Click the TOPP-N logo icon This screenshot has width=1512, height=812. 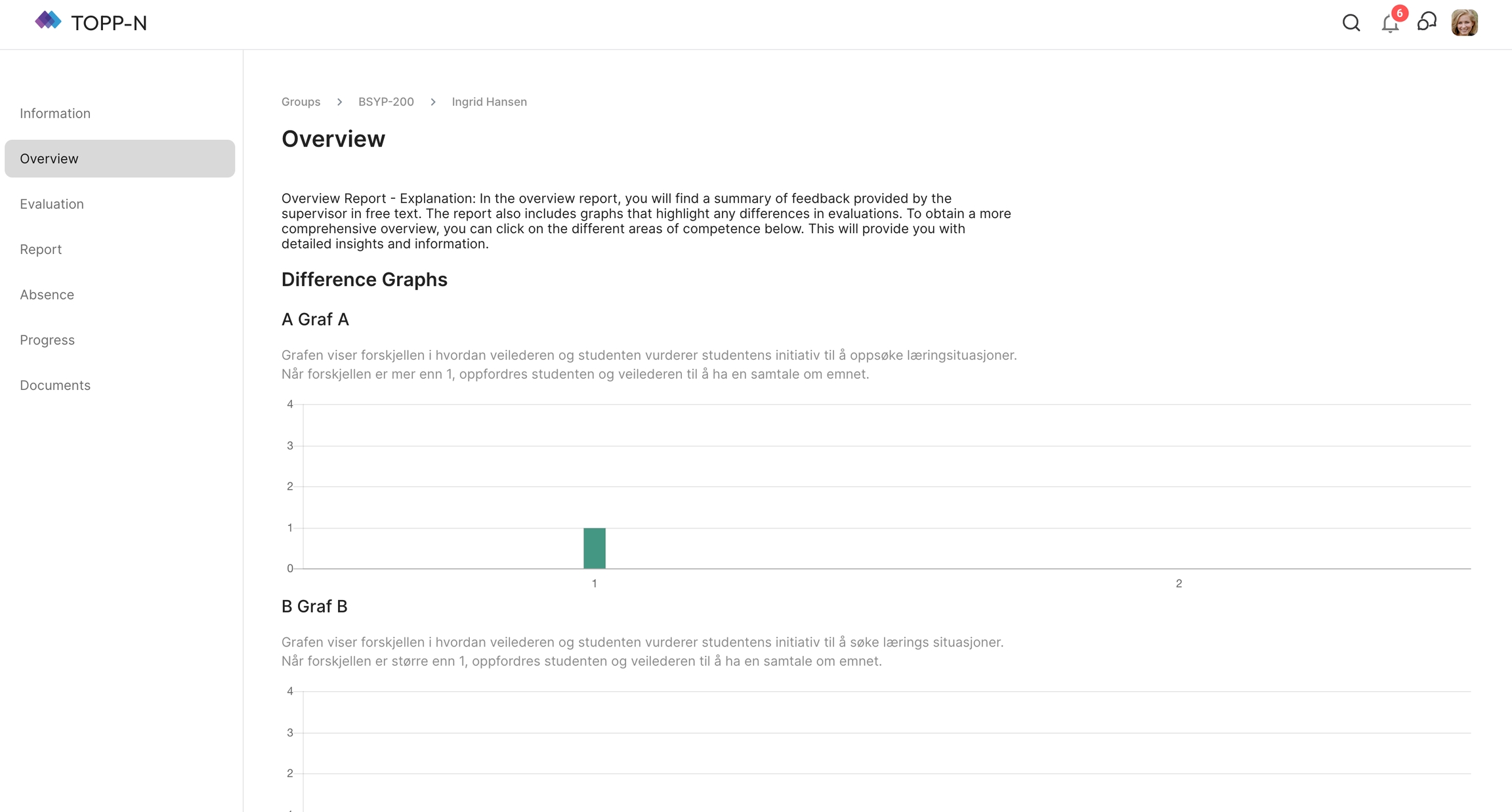click(48, 22)
